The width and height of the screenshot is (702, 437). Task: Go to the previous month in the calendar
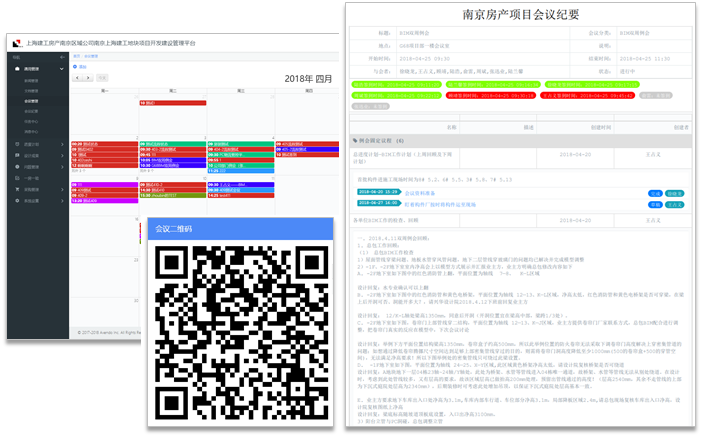77,78
